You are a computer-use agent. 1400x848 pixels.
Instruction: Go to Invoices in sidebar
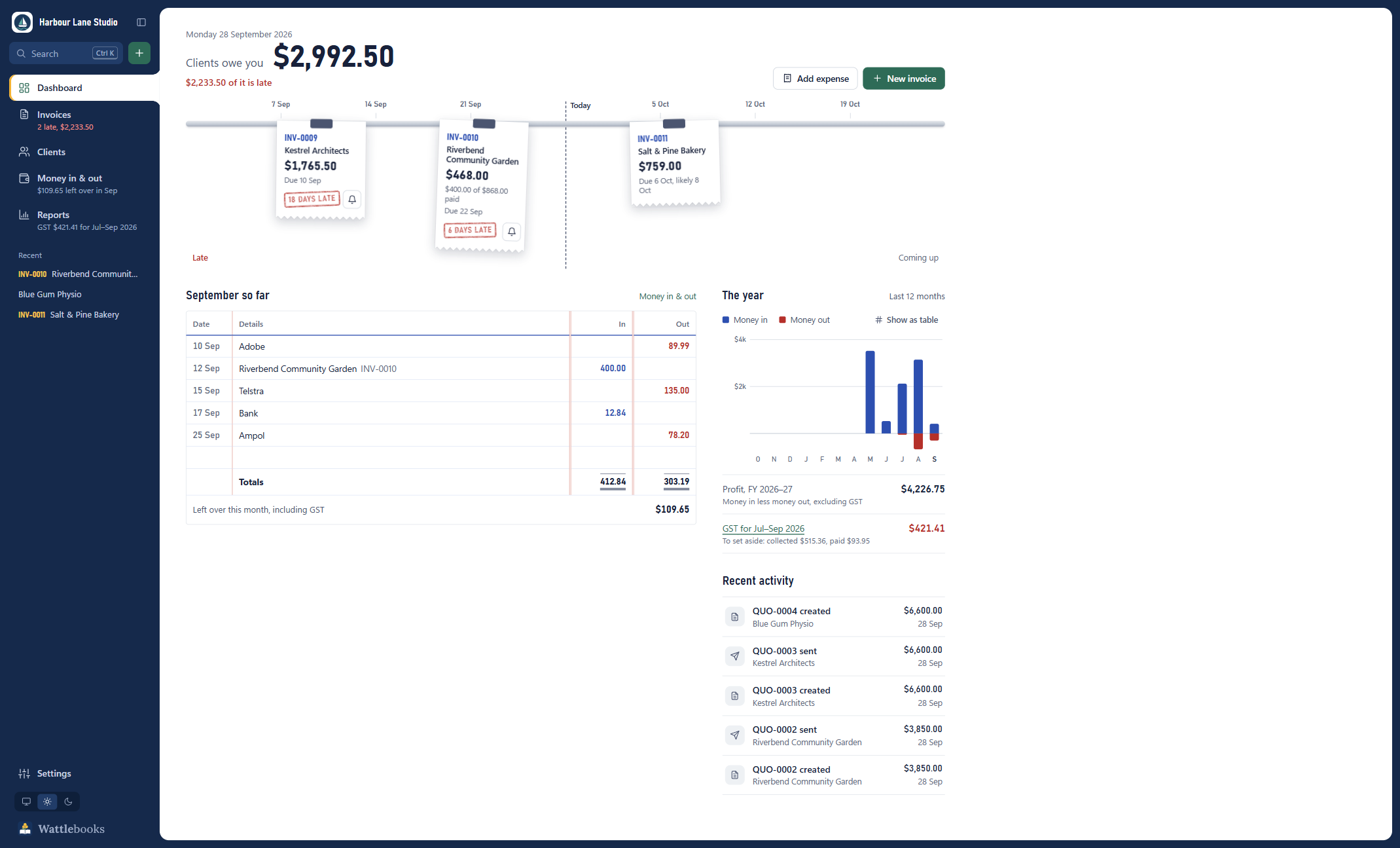[x=84, y=120]
